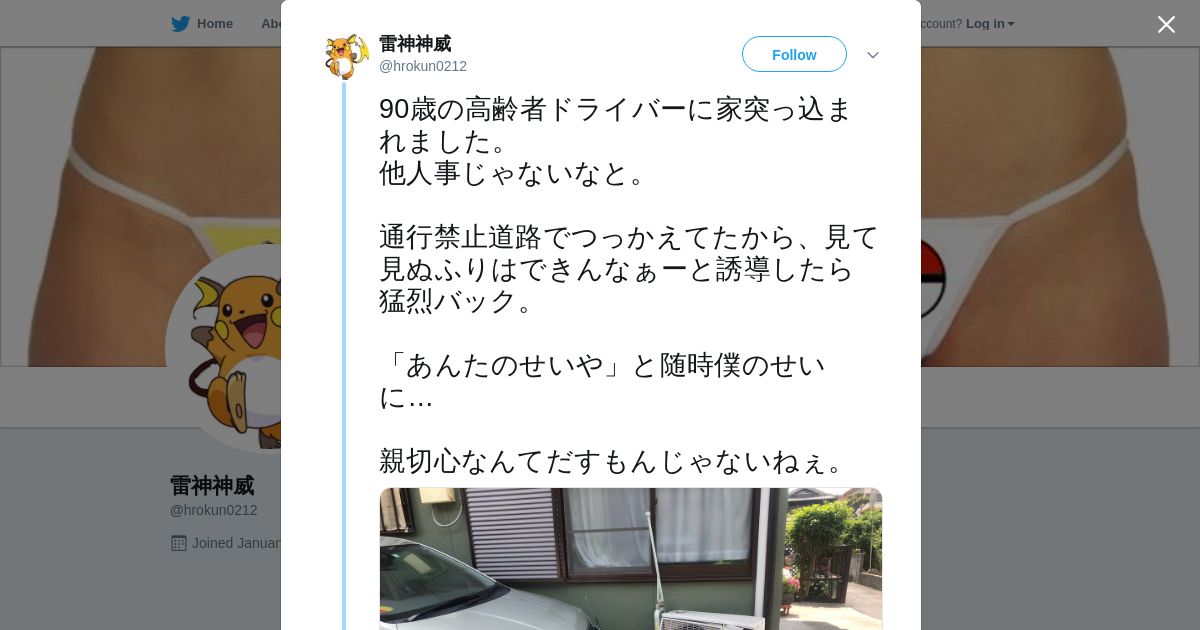
Task: Follow the tweet author 雷神神威
Action: tap(794, 54)
